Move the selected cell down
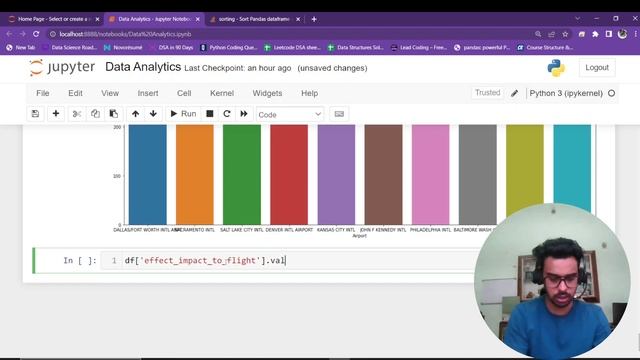This screenshot has width=640, height=360. [x=153, y=114]
